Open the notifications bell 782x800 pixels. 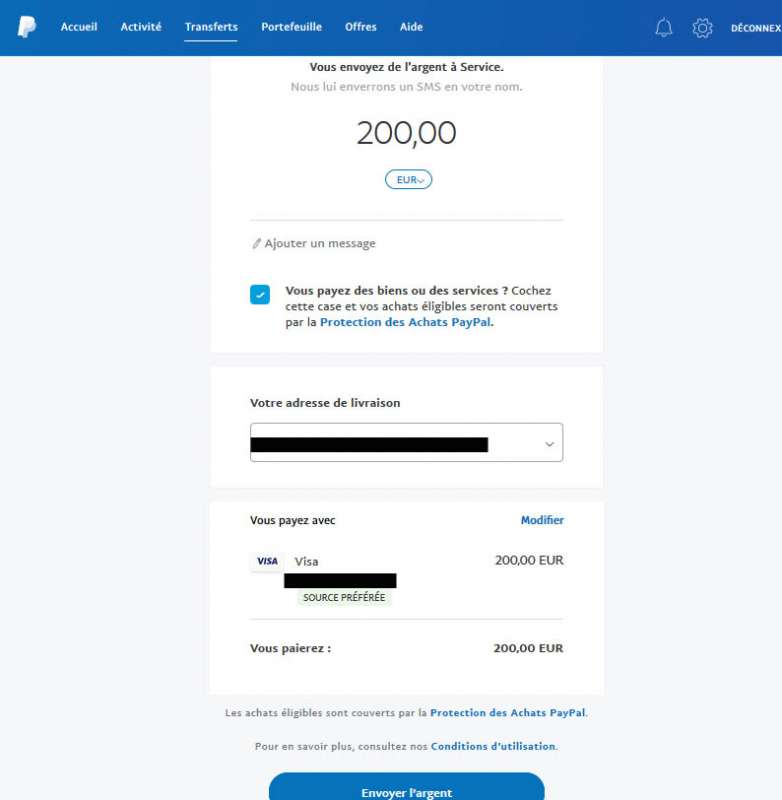[x=664, y=28]
